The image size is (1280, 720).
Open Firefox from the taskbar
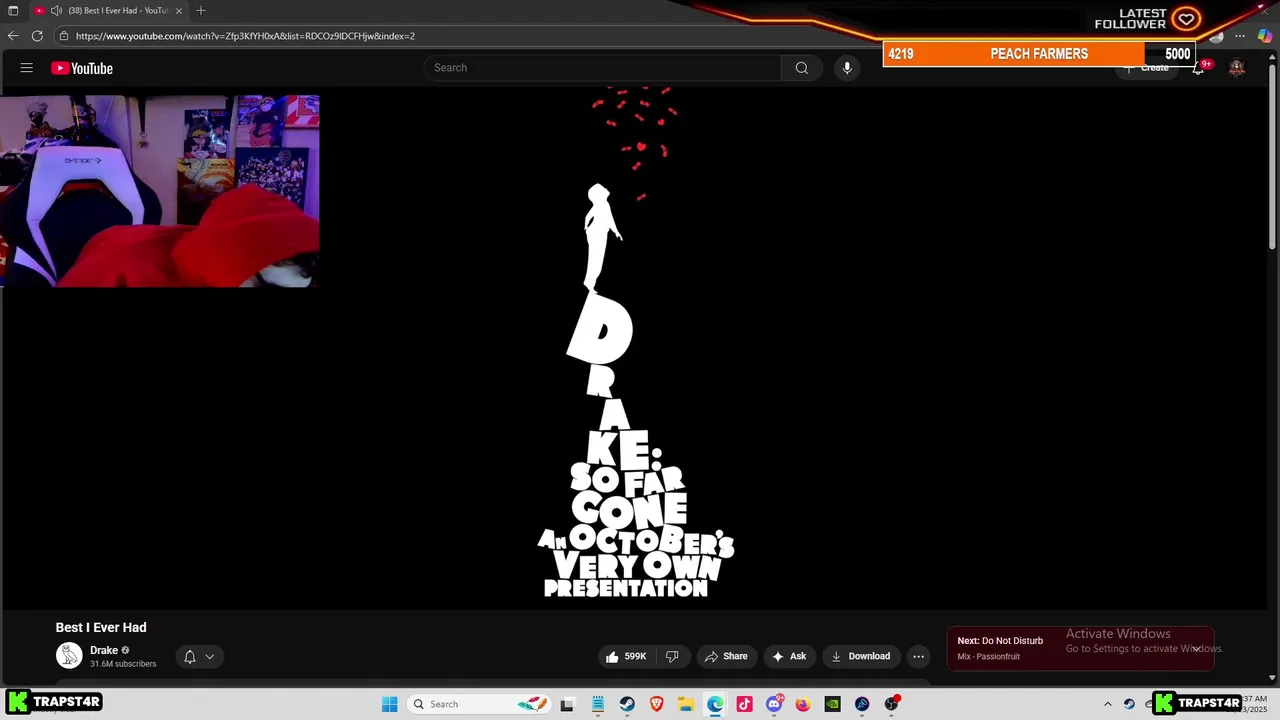coord(803,704)
